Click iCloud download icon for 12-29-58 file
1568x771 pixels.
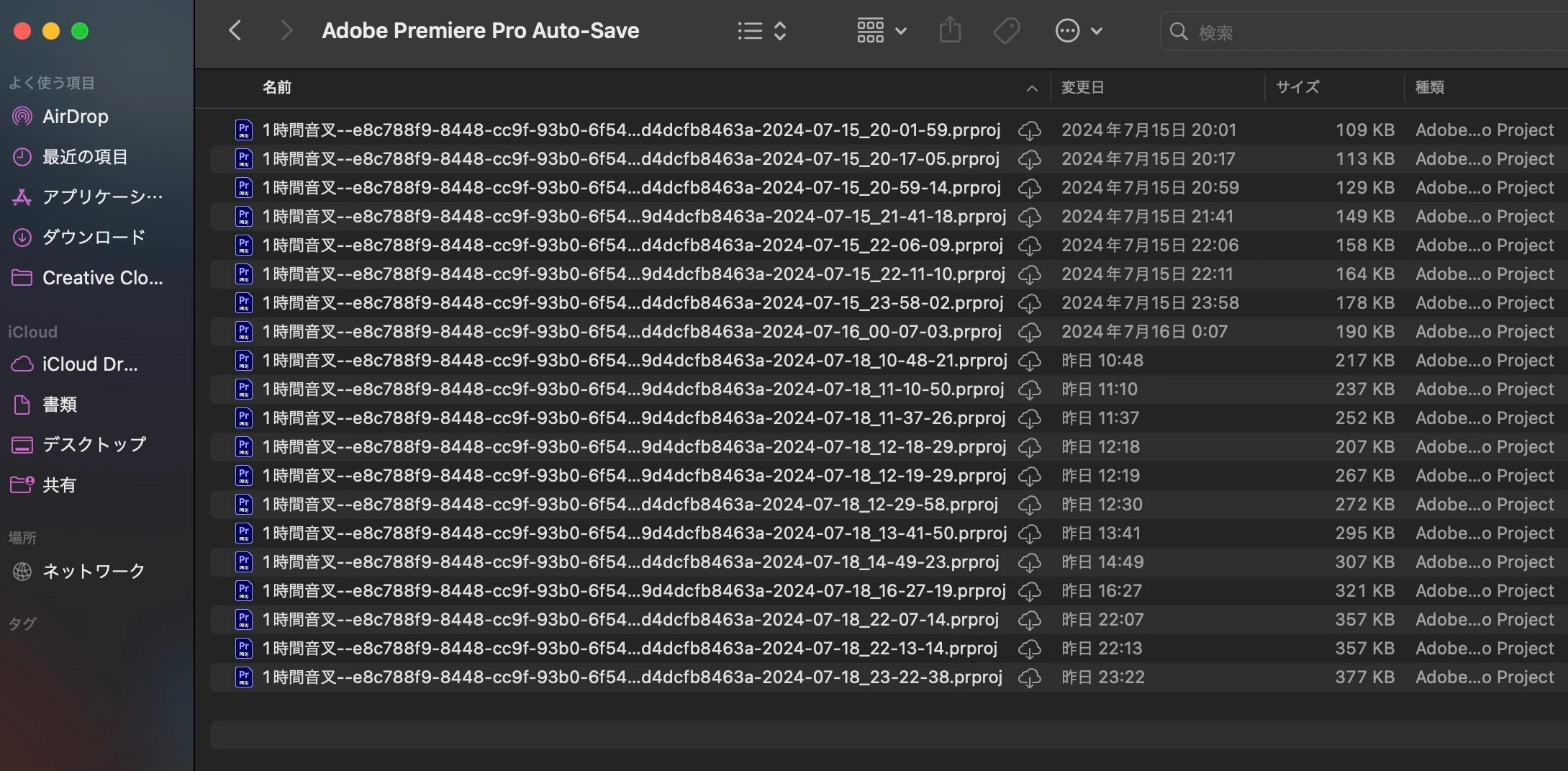tap(1030, 505)
